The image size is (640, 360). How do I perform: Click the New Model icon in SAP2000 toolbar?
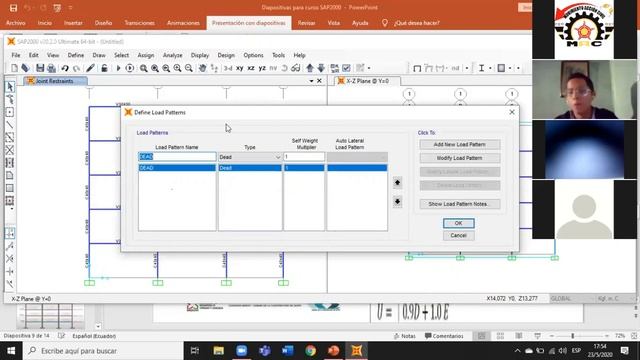(14, 68)
